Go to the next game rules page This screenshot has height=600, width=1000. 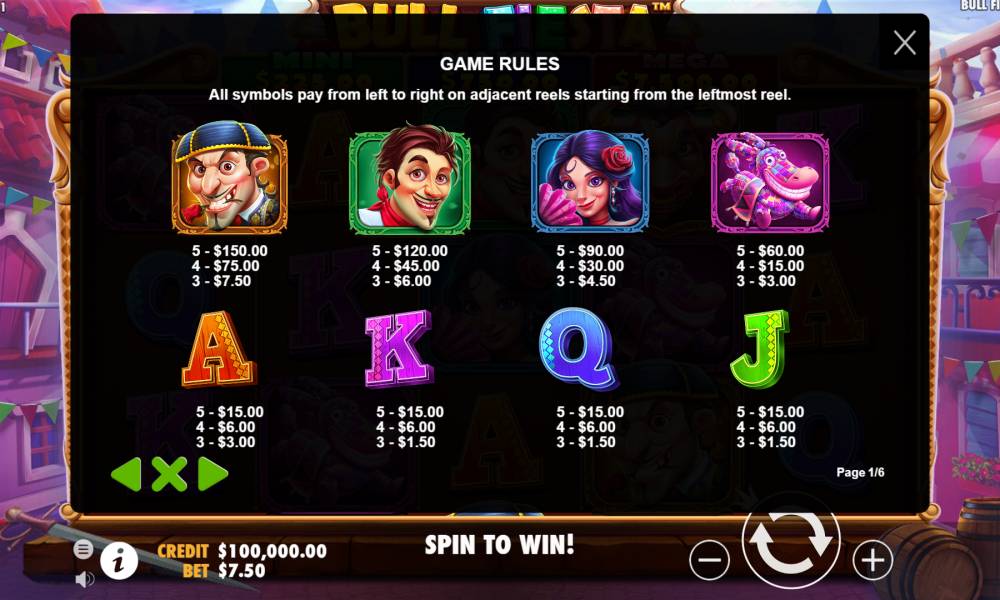212,474
